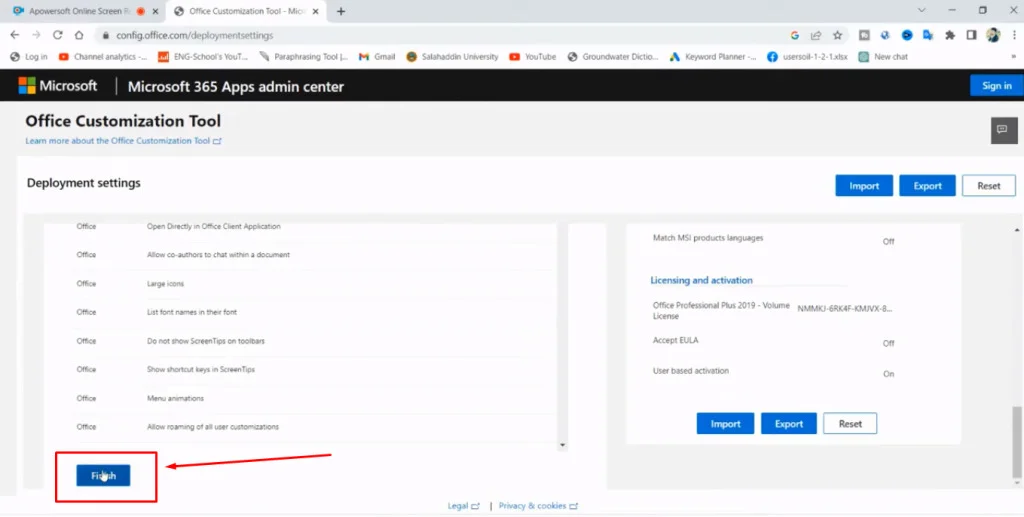Open the Paraphrasing Tool bookmark

coord(304,57)
